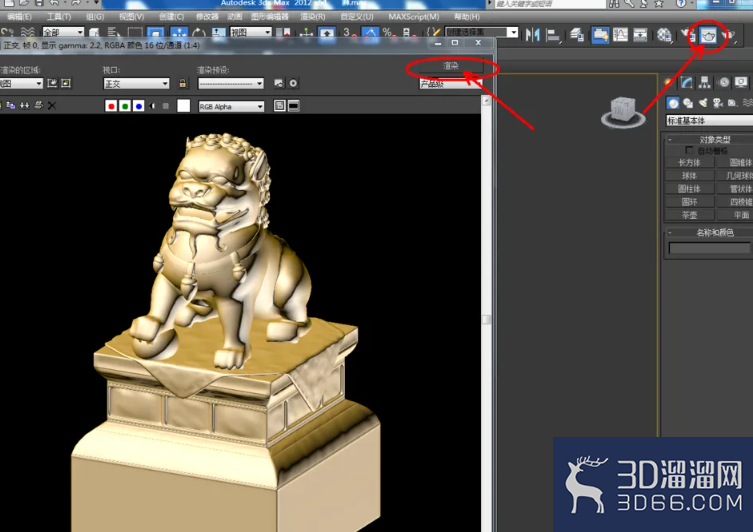753x532 pixels.
Task: Click the ViewCube in the viewport
Action: click(x=623, y=112)
